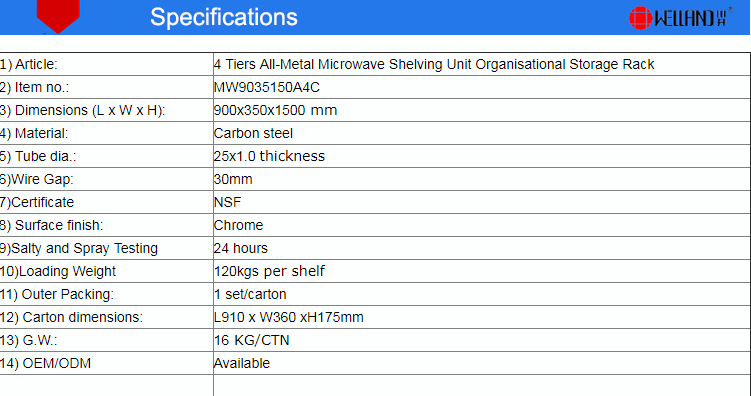Click the Carton dimensions row label

[x=71, y=317]
